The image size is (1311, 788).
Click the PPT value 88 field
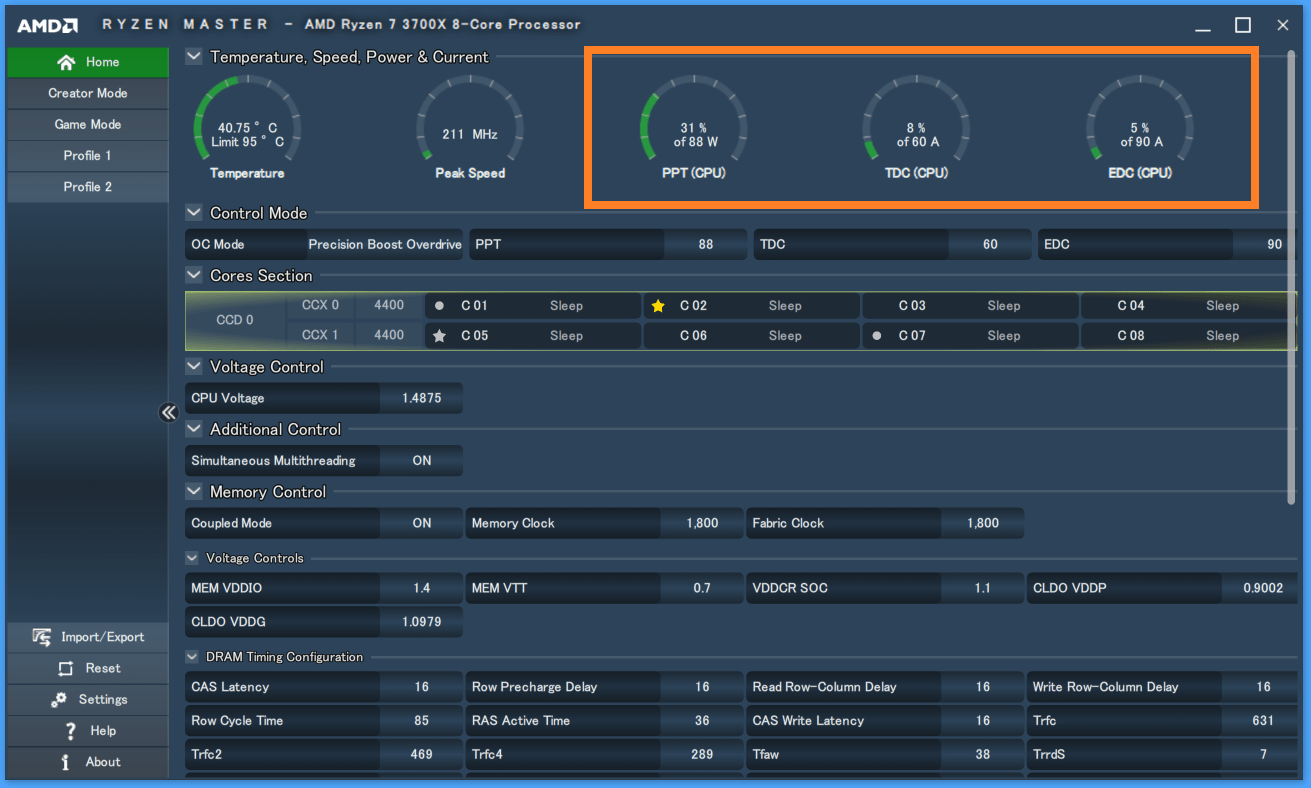point(706,244)
